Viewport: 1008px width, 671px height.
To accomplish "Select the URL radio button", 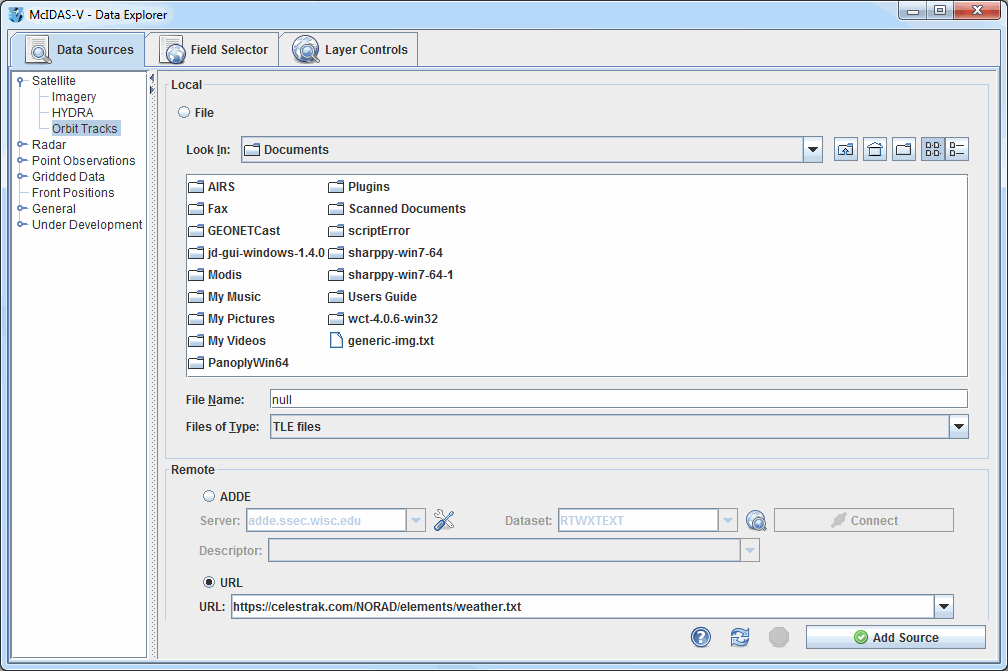I will pyautogui.click(x=209, y=582).
